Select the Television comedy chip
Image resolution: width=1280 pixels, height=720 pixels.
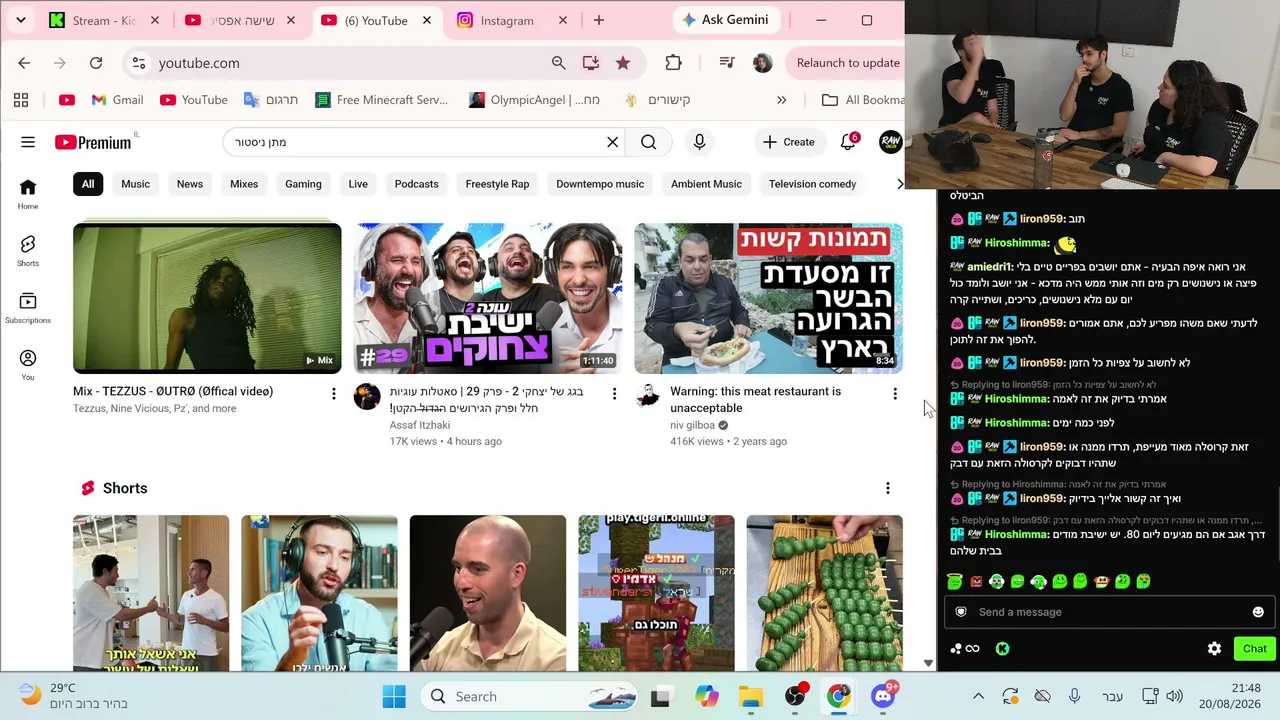tap(812, 184)
